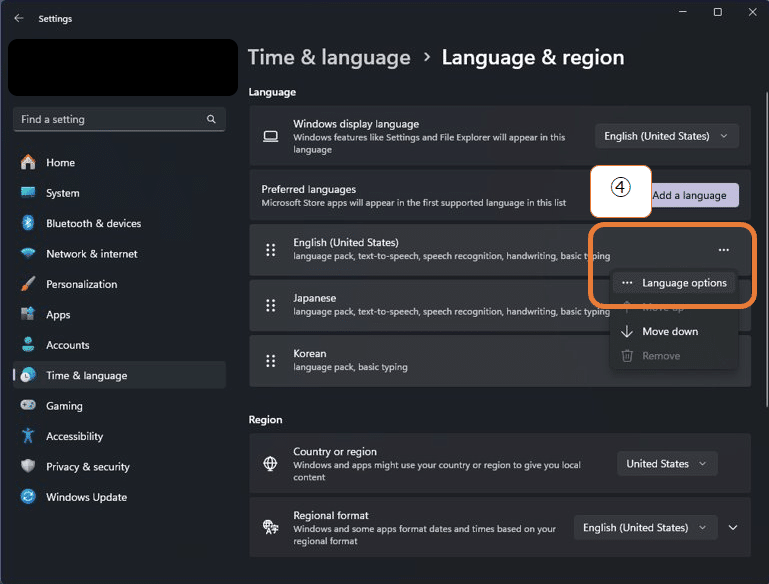Click the System monitor icon
This screenshot has height=584, width=769.
coord(28,193)
